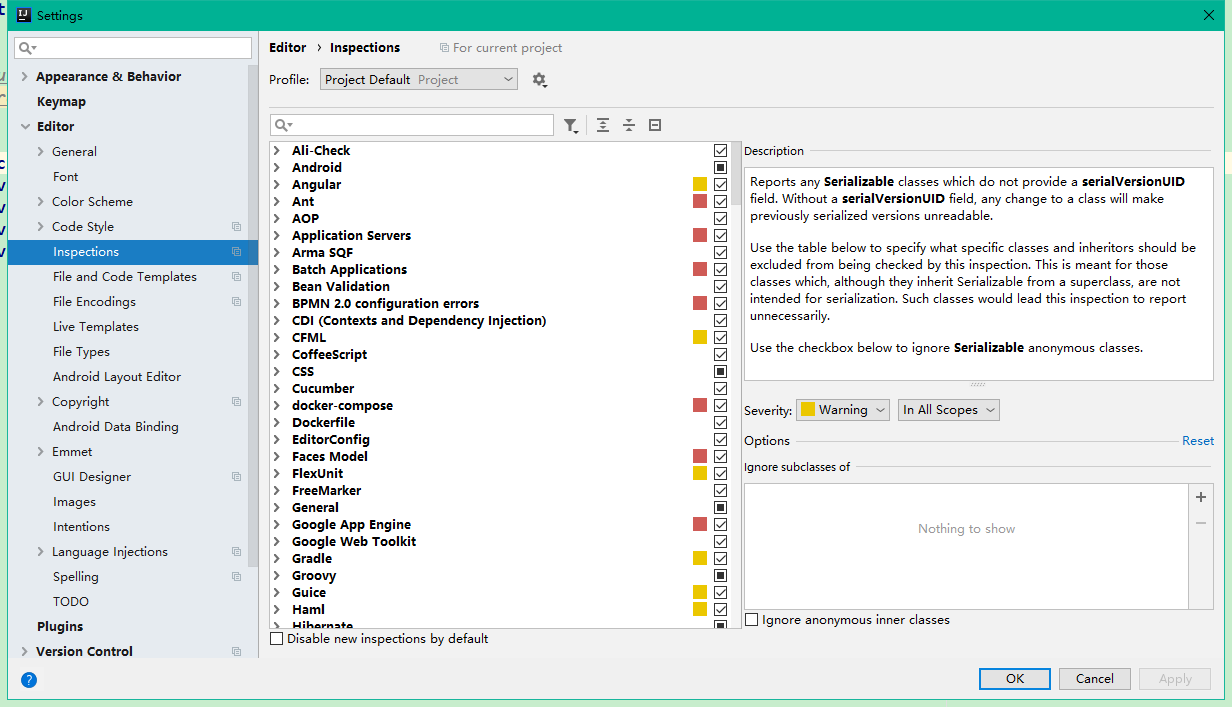Screen dimensions: 1232x707
Task: Toggle the Dockerfile inspections checkbox
Action: (x=720, y=423)
